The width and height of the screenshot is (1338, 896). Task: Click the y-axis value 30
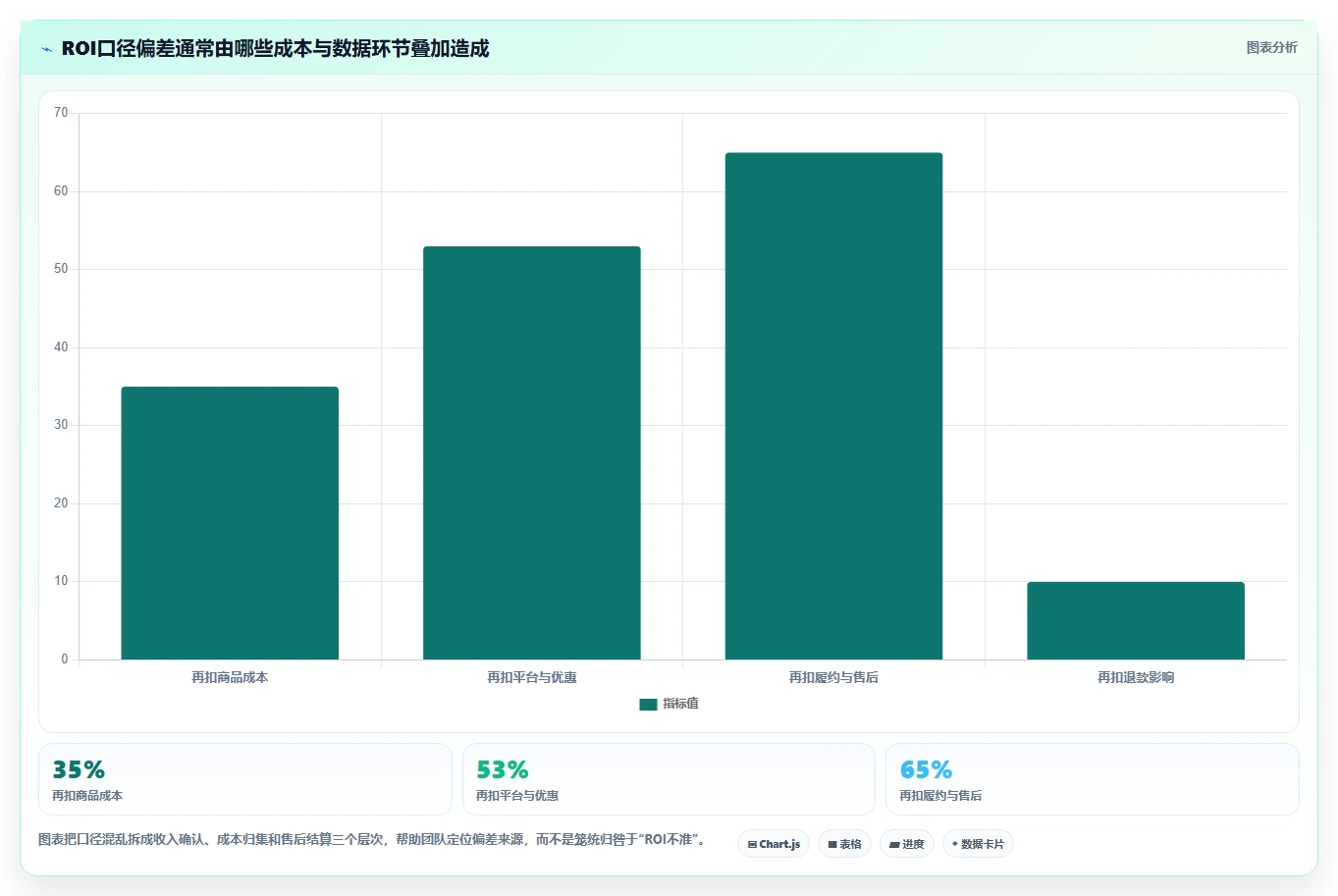[61, 425]
